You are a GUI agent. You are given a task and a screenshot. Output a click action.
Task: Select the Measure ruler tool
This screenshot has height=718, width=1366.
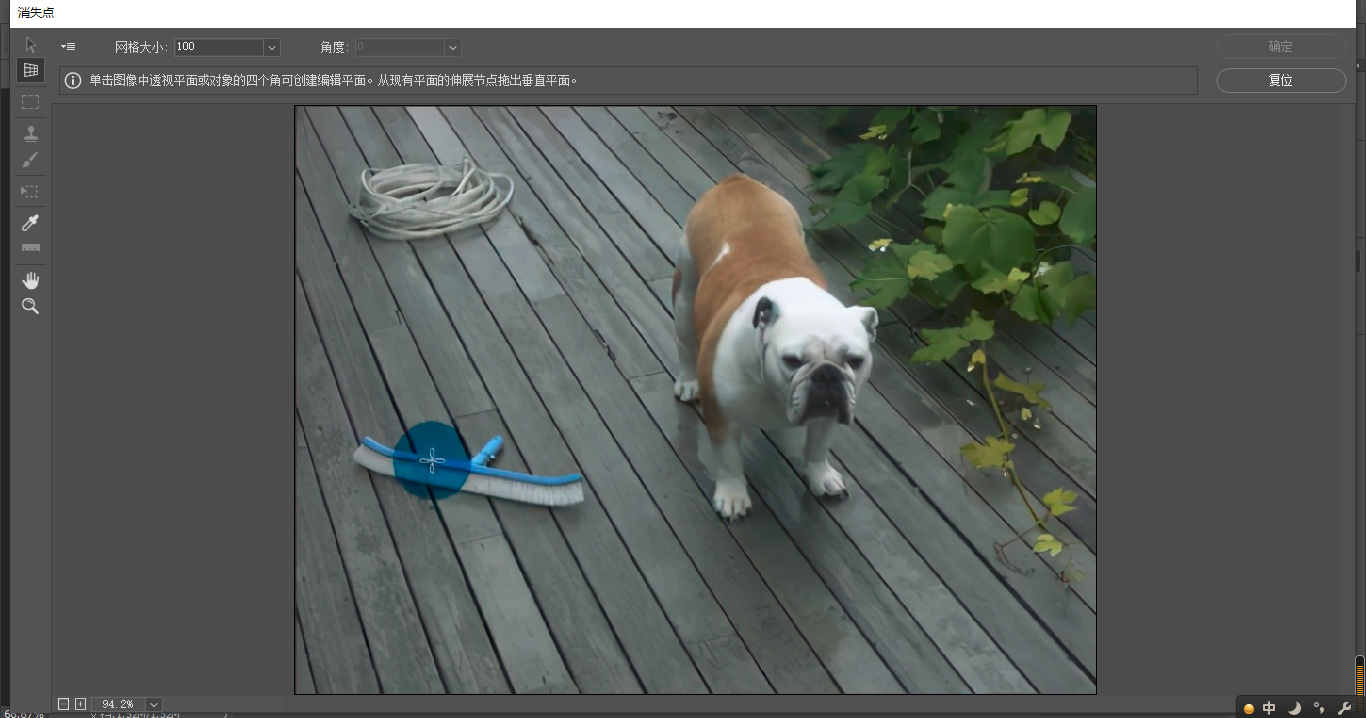tap(31, 248)
